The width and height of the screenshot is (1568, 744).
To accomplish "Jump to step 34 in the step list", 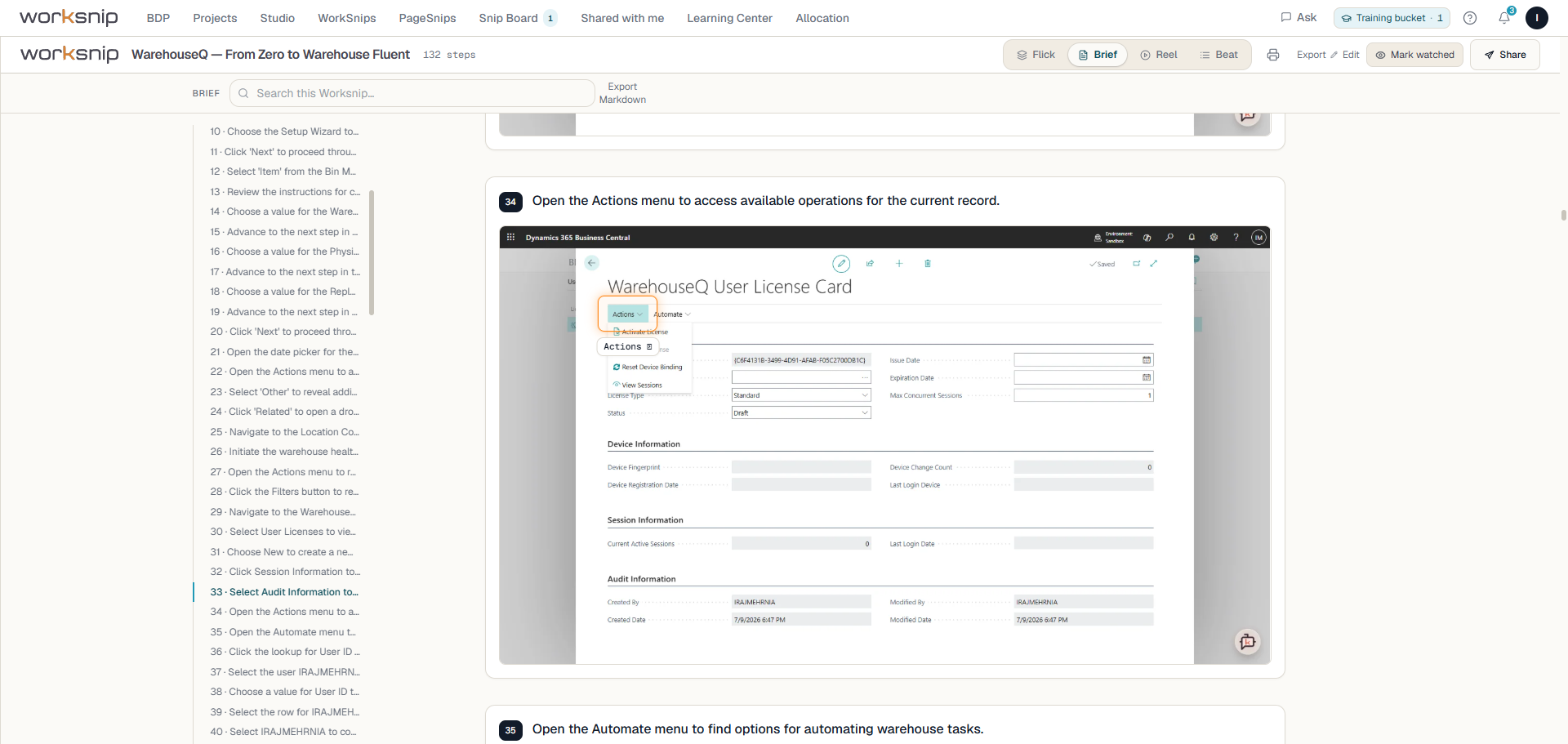I will tap(284, 612).
